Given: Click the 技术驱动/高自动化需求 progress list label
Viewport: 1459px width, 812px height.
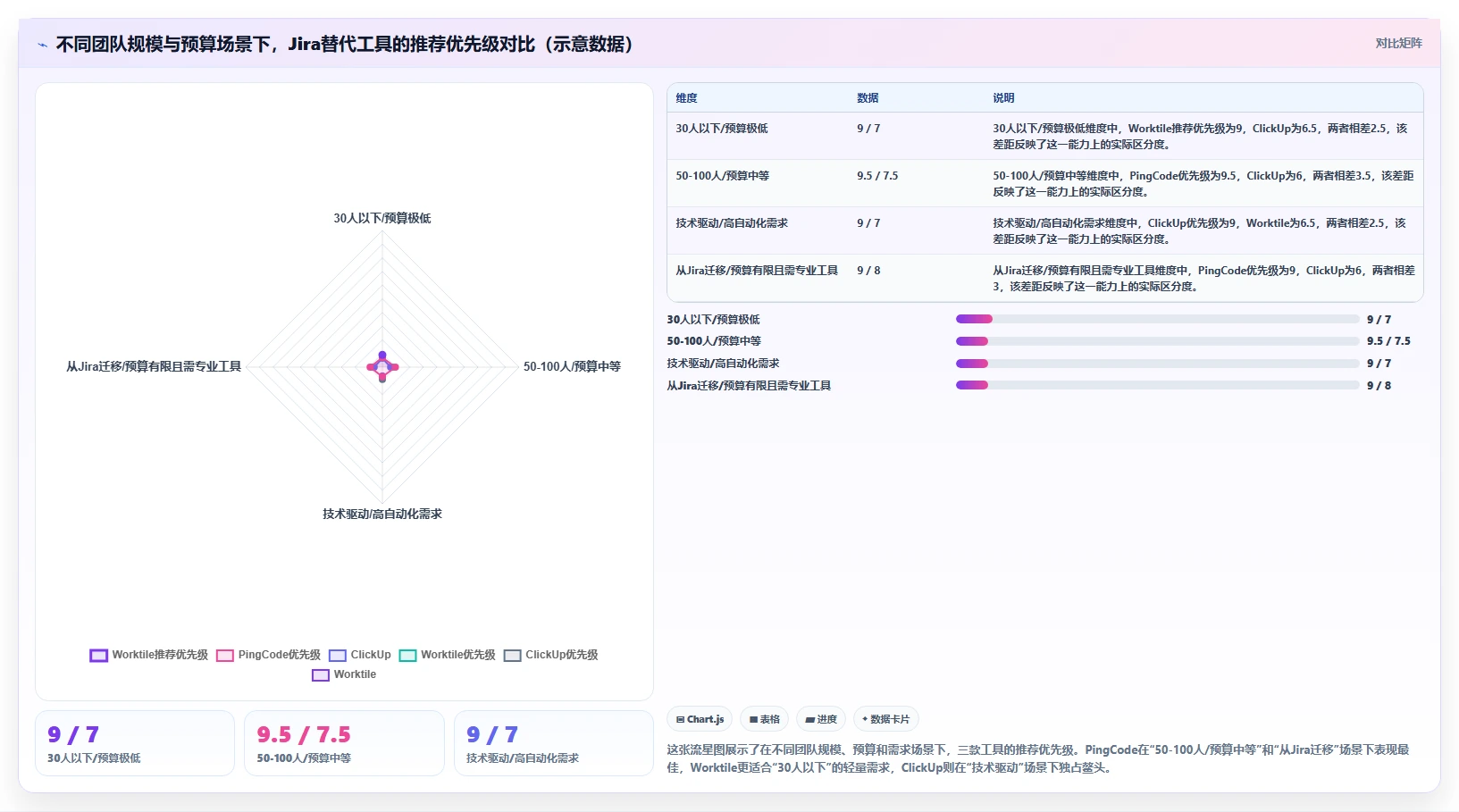Looking at the screenshot, I should pyautogui.click(x=723, y=364).
